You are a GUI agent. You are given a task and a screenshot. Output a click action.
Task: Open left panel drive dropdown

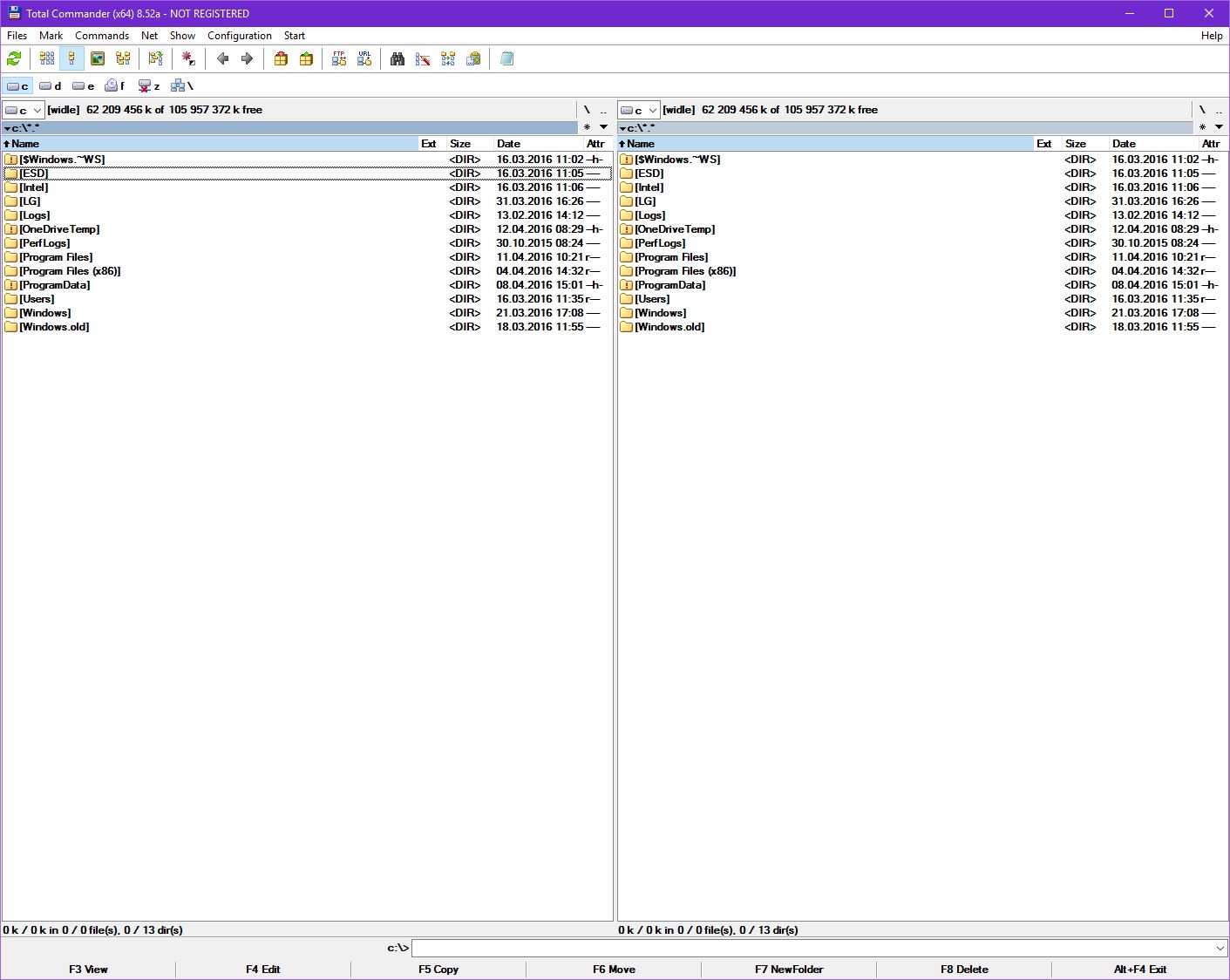coord(24,110)
